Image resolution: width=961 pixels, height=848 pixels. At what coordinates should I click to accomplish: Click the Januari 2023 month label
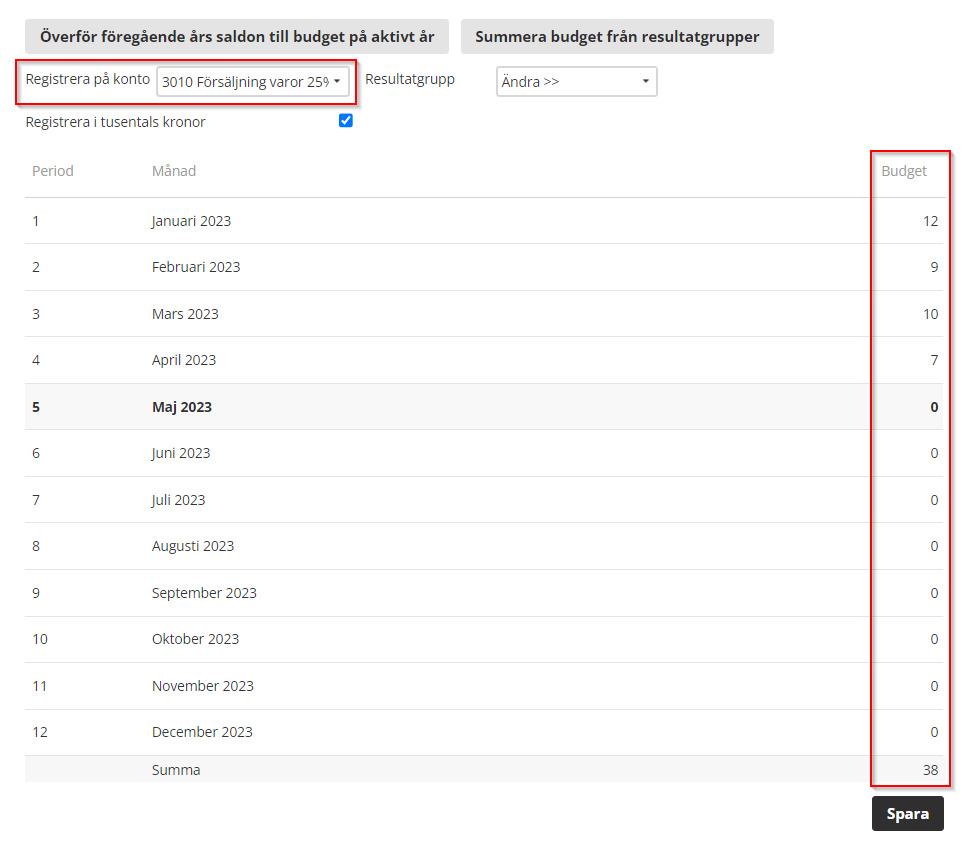click(x=191, y=221)
